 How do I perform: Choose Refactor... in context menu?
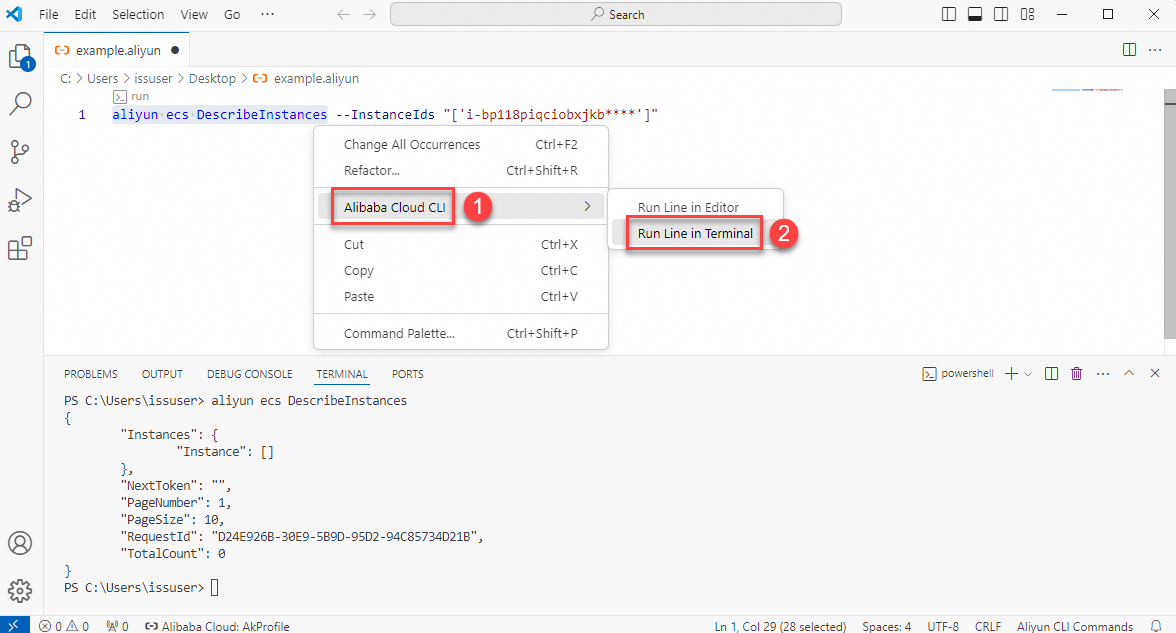coord(460,170)
